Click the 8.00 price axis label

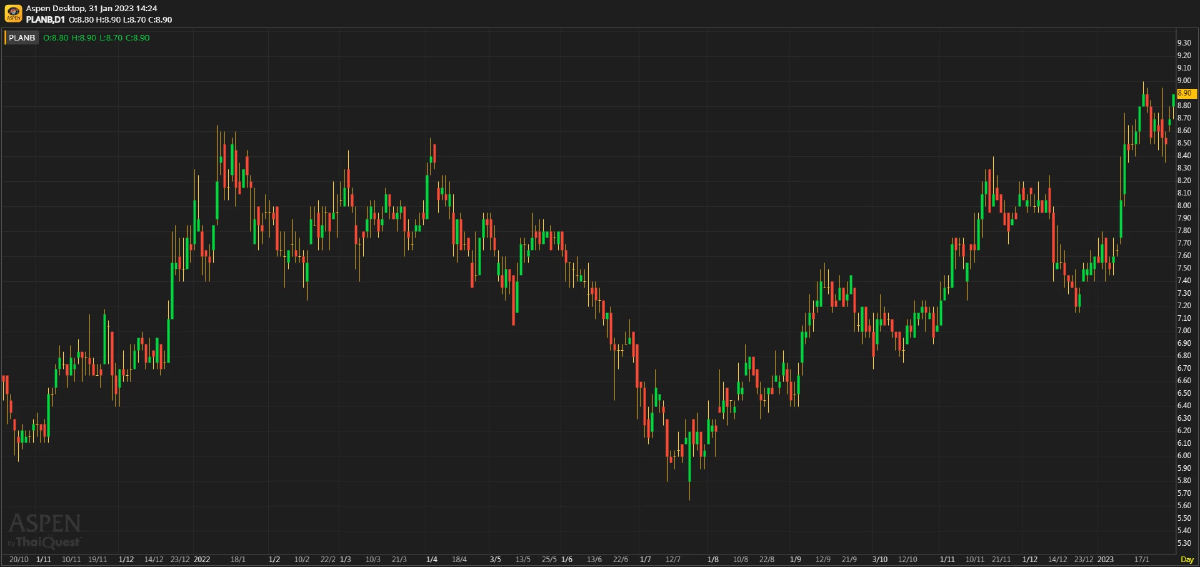tap(1184, 205)
